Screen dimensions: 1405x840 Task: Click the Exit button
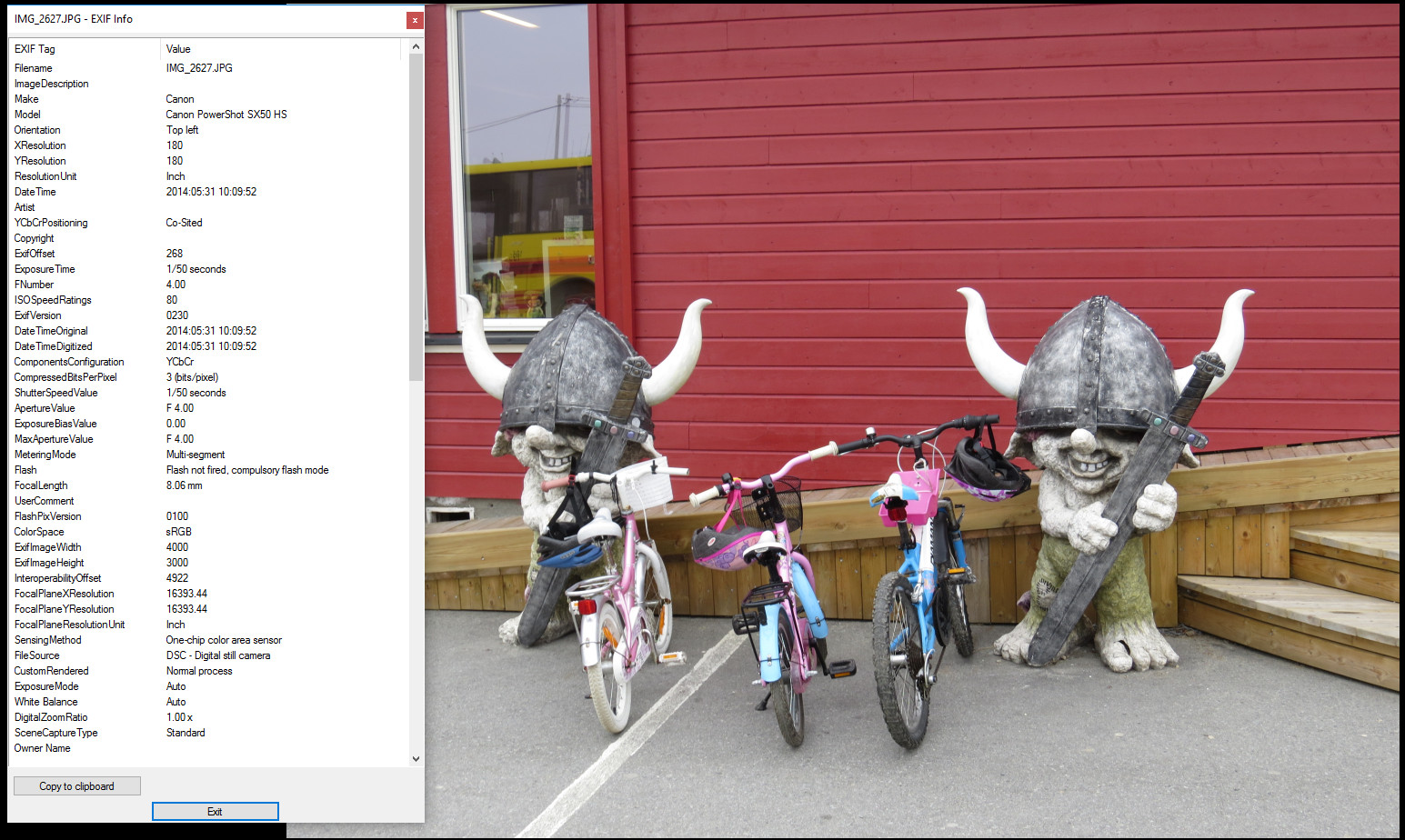[x=216, y=812]
